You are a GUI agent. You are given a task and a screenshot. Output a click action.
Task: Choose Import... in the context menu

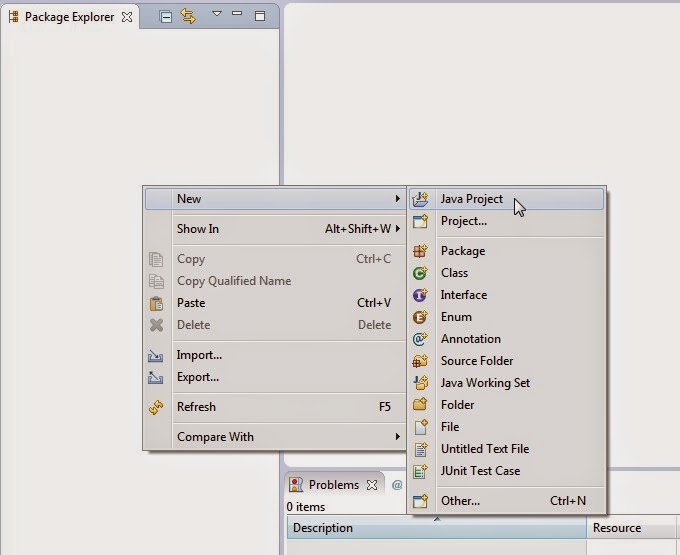click(275, 356)
